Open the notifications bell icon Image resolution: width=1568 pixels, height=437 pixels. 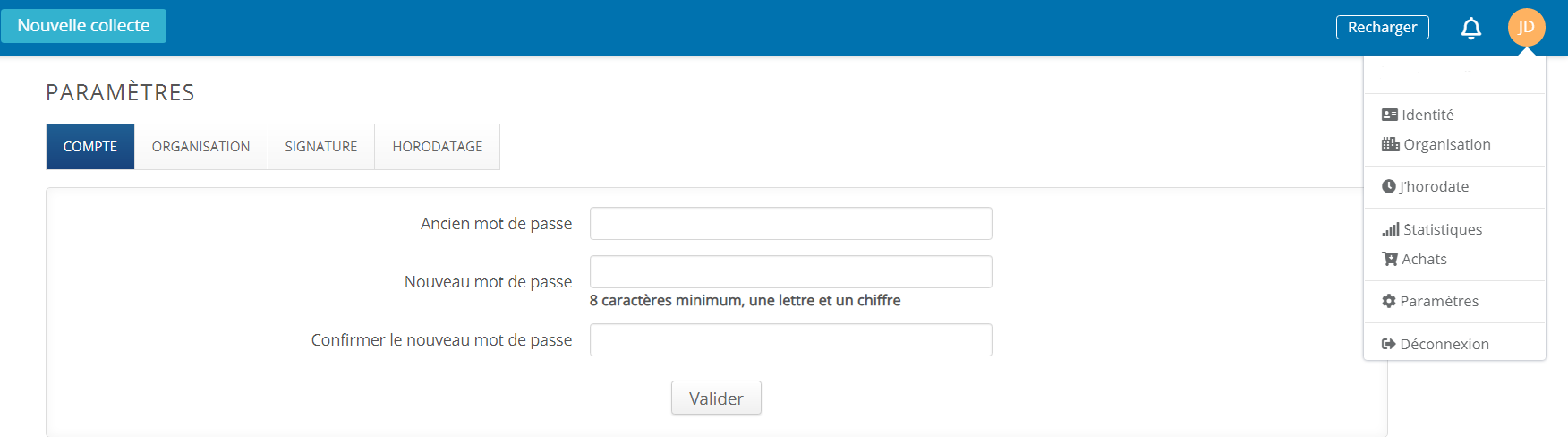coord(1470,28)
